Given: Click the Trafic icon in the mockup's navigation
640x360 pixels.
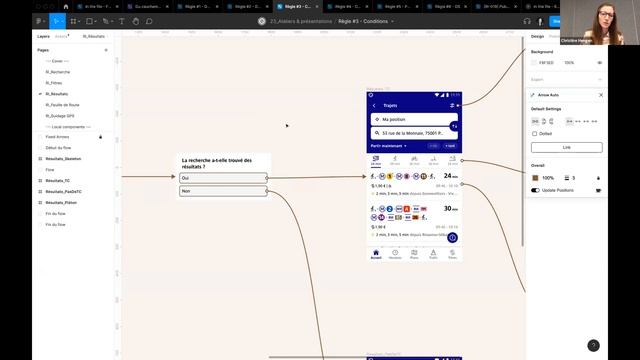Looking at the screenshot, I should tap(433, 255).
